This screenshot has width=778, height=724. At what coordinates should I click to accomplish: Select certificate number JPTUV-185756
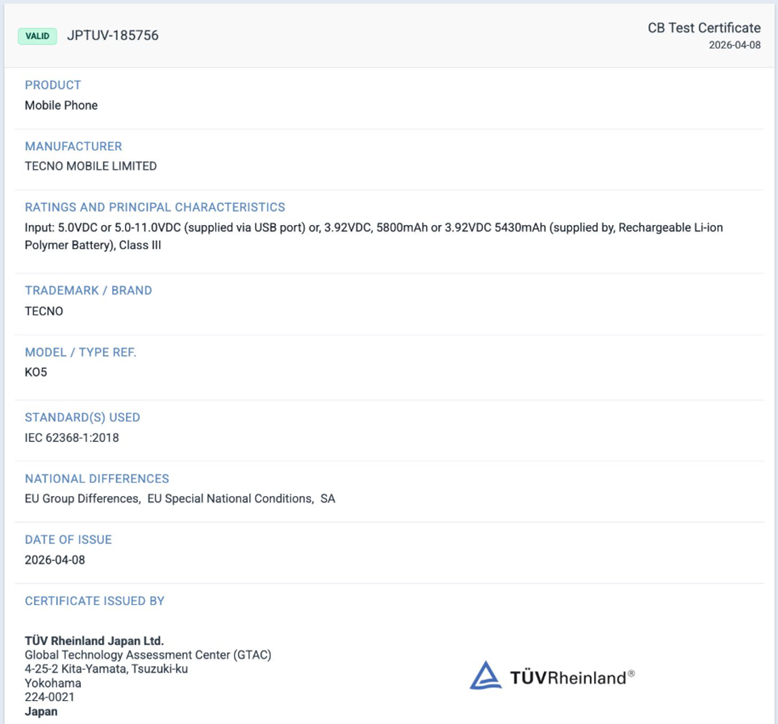112,36
